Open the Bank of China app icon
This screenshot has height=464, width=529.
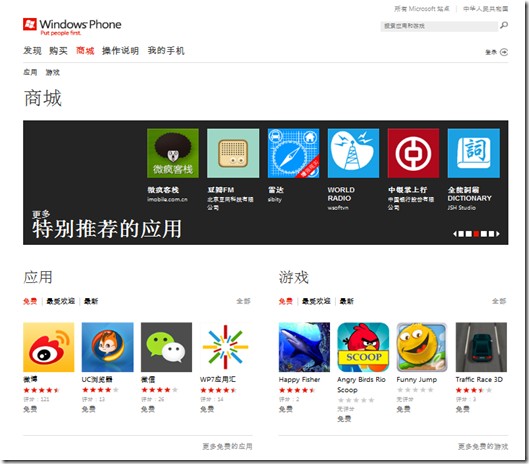(413, 153)
